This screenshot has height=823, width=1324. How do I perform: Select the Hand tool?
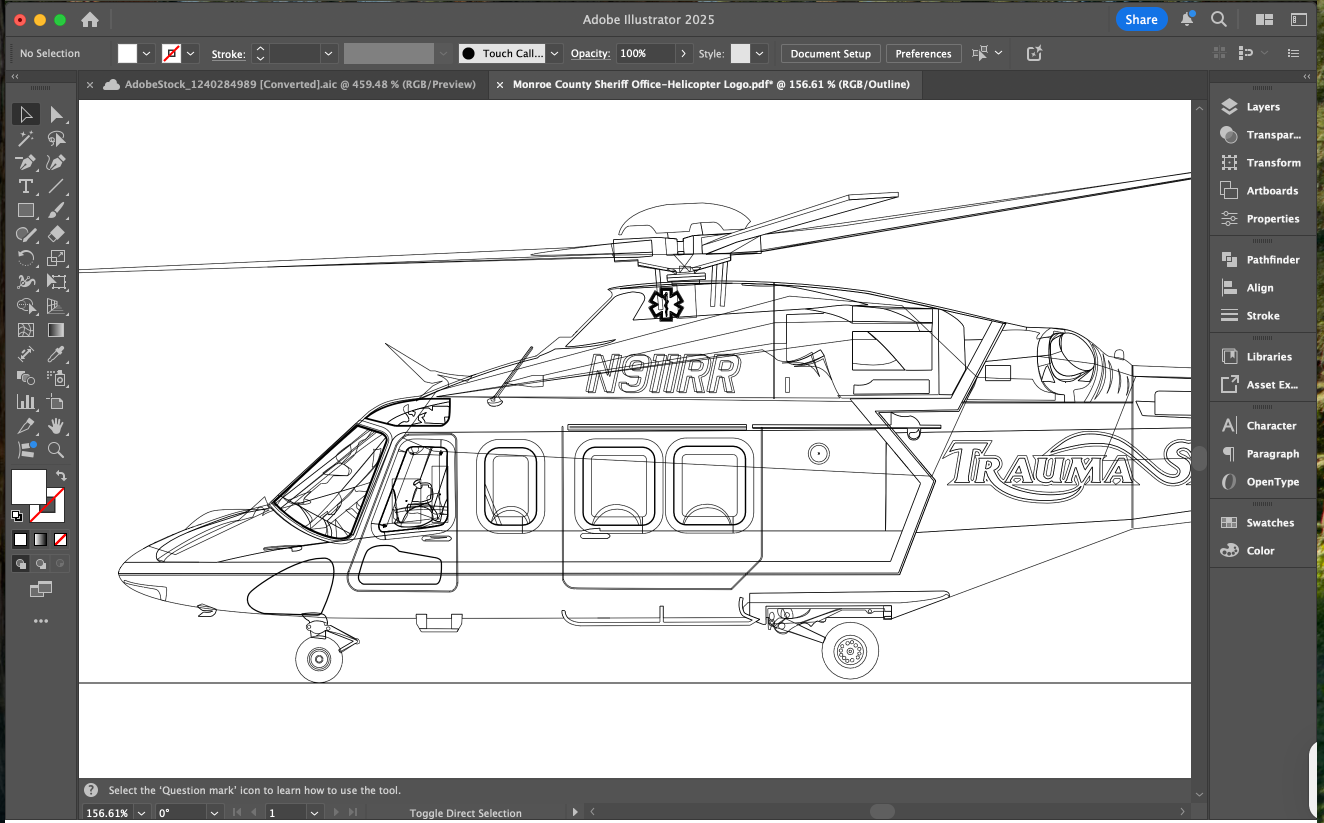56,427
